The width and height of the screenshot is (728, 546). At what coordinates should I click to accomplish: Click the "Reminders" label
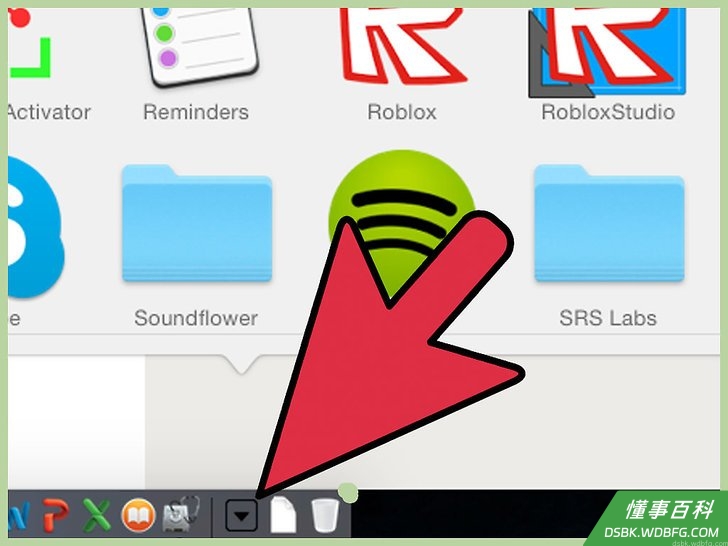pyautogui.click(x=196, y=112)
